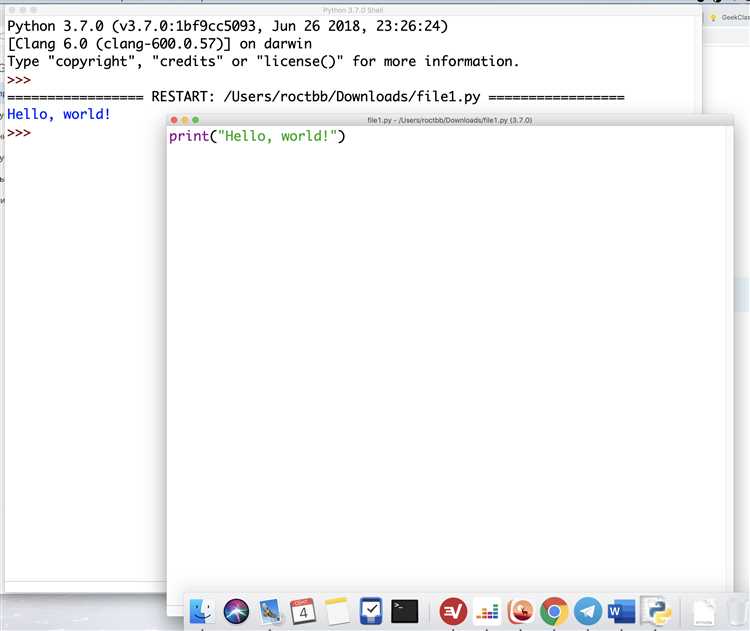750x631 pixels.
Task: Click the last >>> shell prompt
Action: tap(19, 133)
